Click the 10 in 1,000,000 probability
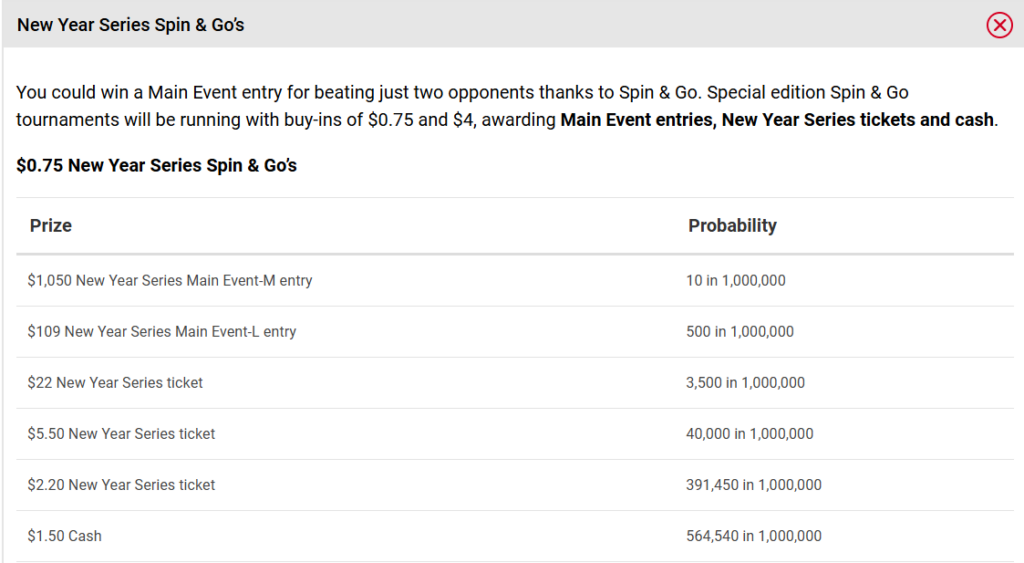1024x563 pixels. point(735,280)
